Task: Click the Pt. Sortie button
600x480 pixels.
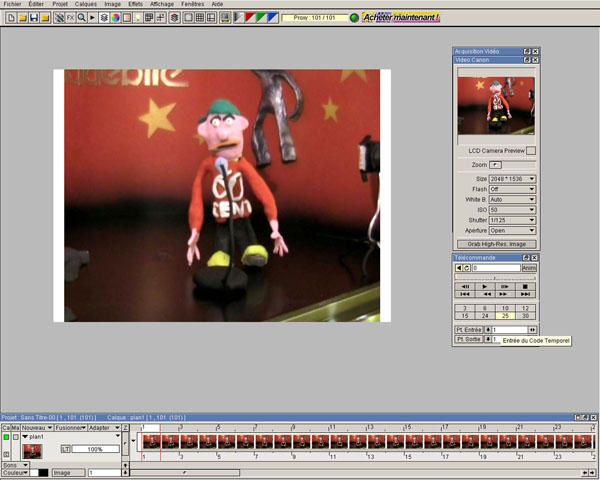Action: tap(469, 339)
